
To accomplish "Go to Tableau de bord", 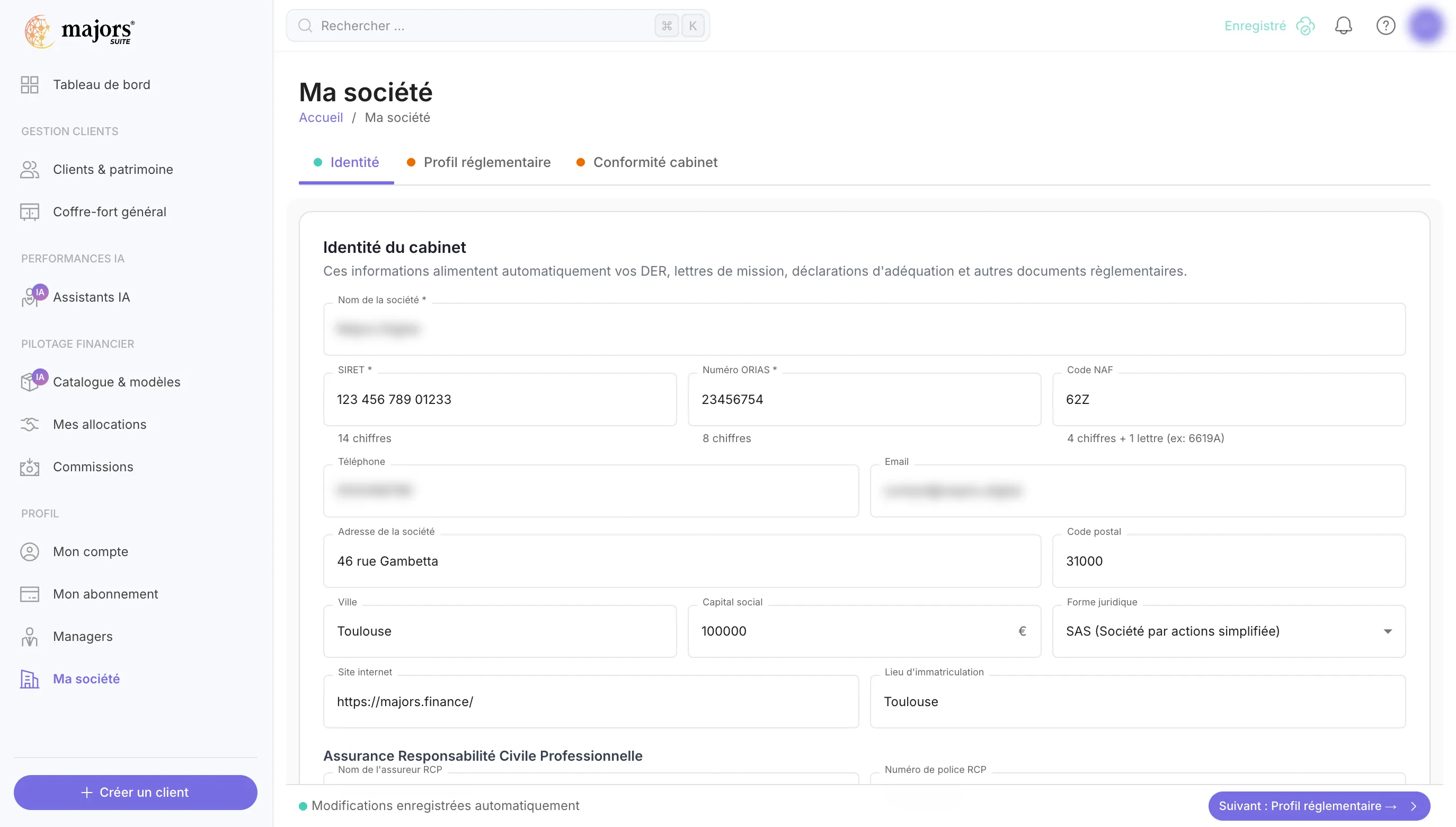I will point(102,85).
